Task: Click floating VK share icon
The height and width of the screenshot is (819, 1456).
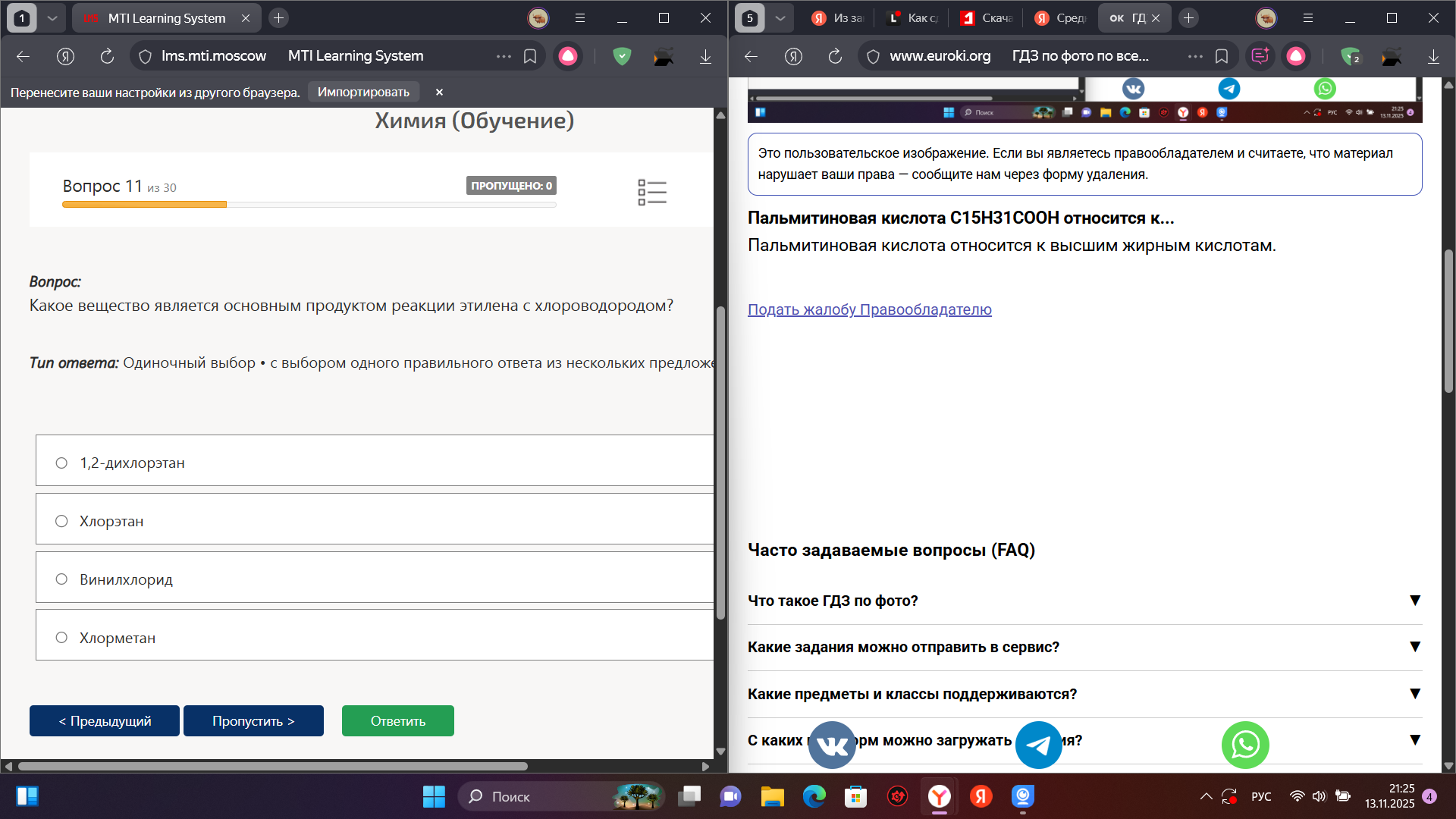Action: point(832,745)
